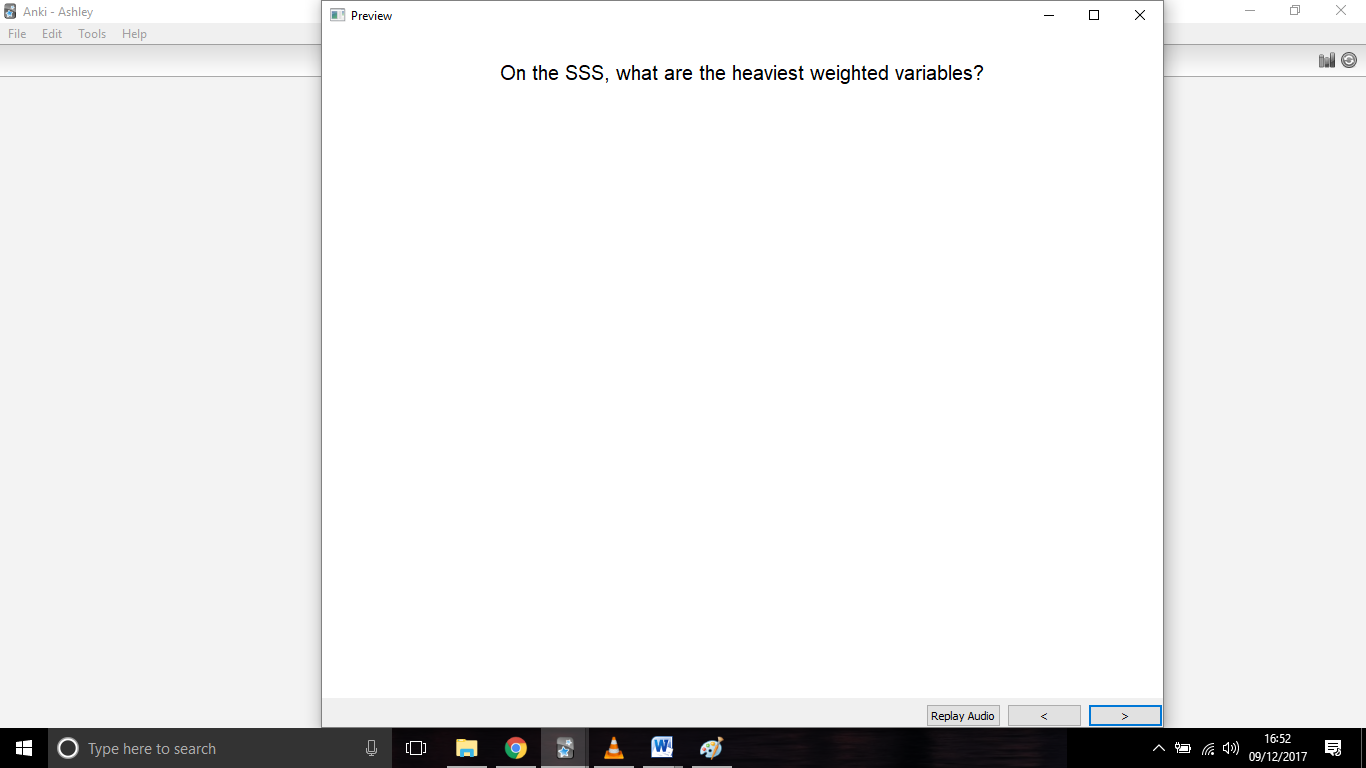Click the Cortana microphone icon
Viewport: 1366px width, 768px height.
coord(372,748)
